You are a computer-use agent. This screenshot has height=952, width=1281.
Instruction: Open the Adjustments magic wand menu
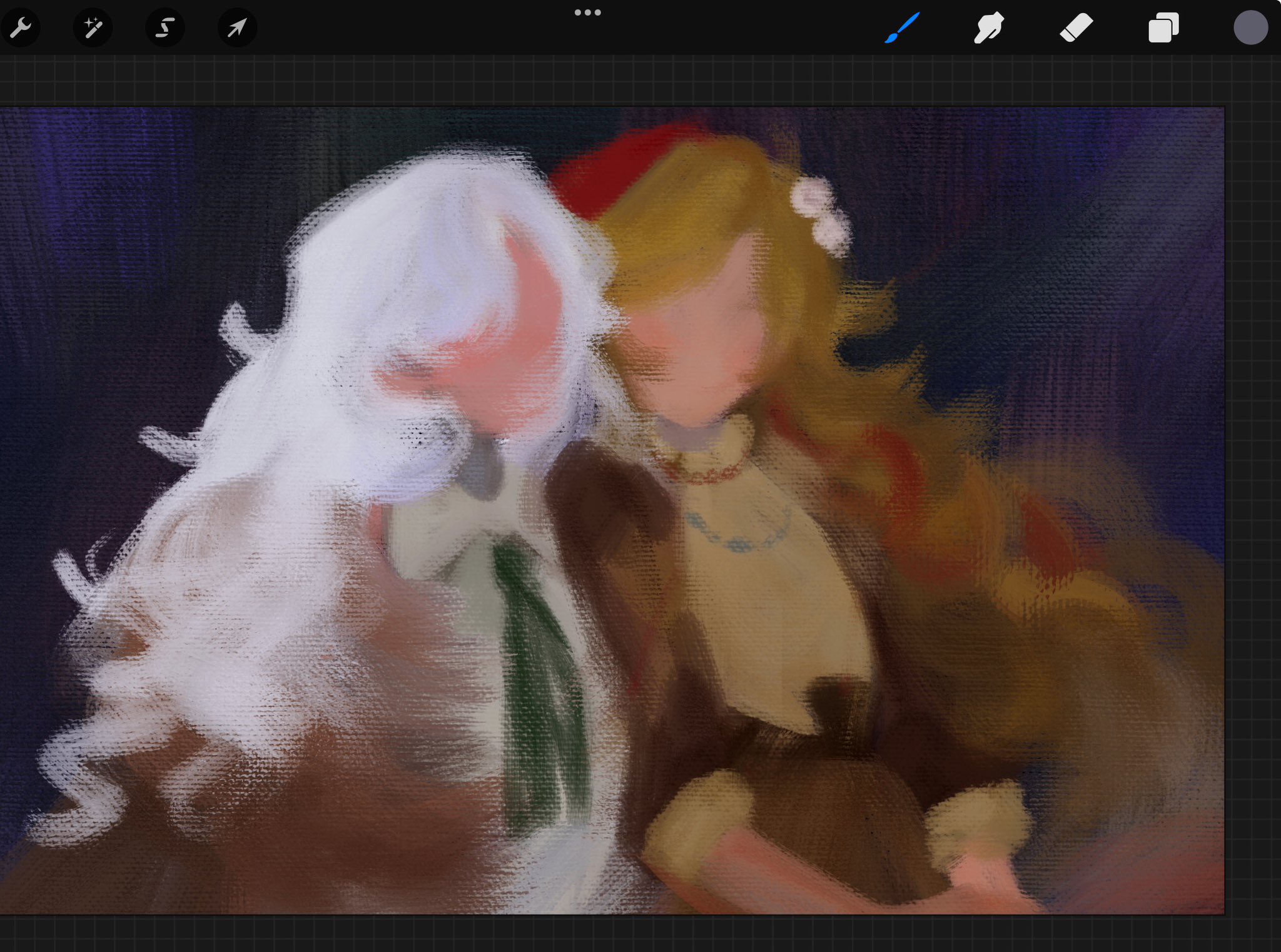(93, 28)
